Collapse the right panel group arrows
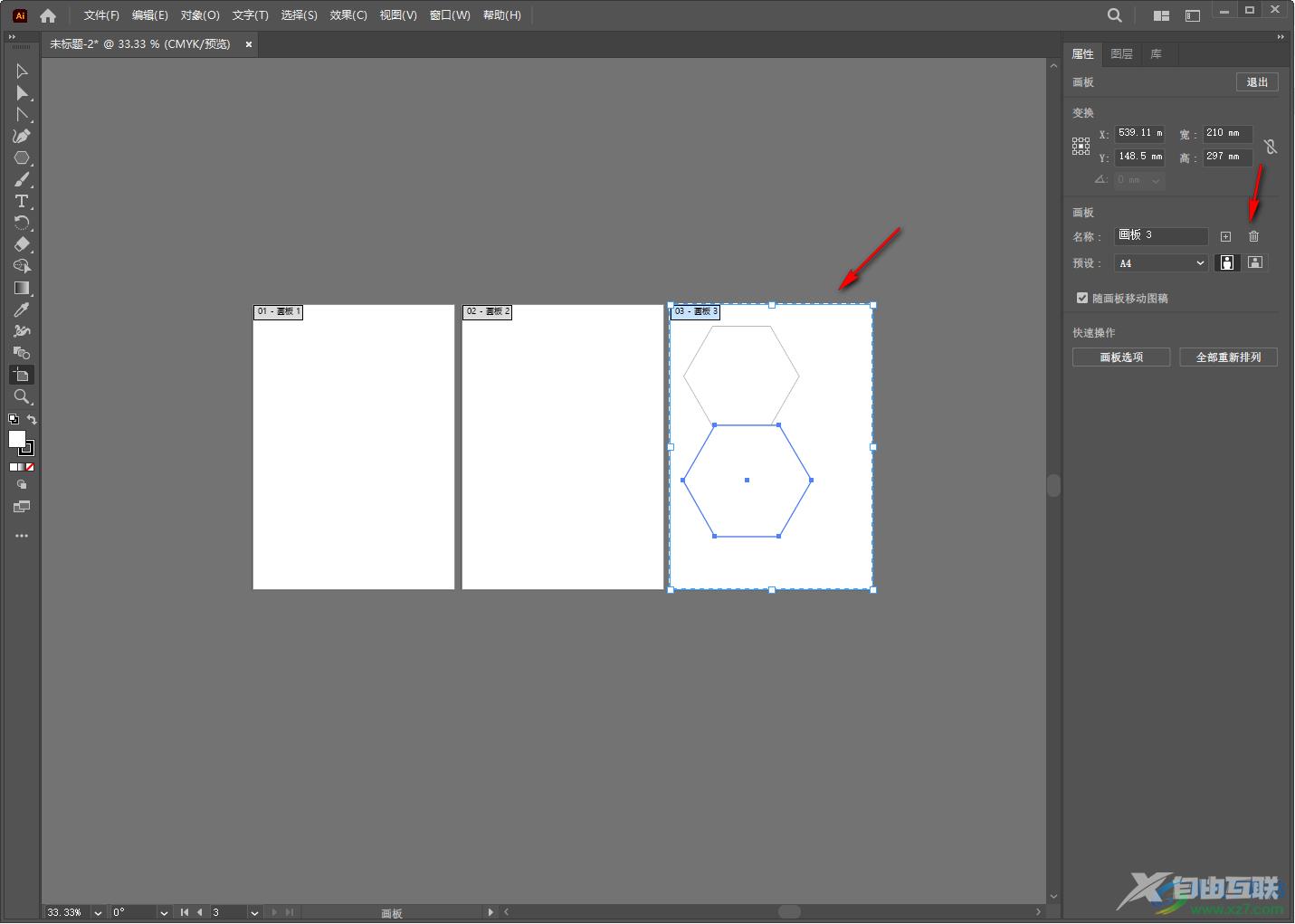Screen dimensions: 1295x924 1281,37
